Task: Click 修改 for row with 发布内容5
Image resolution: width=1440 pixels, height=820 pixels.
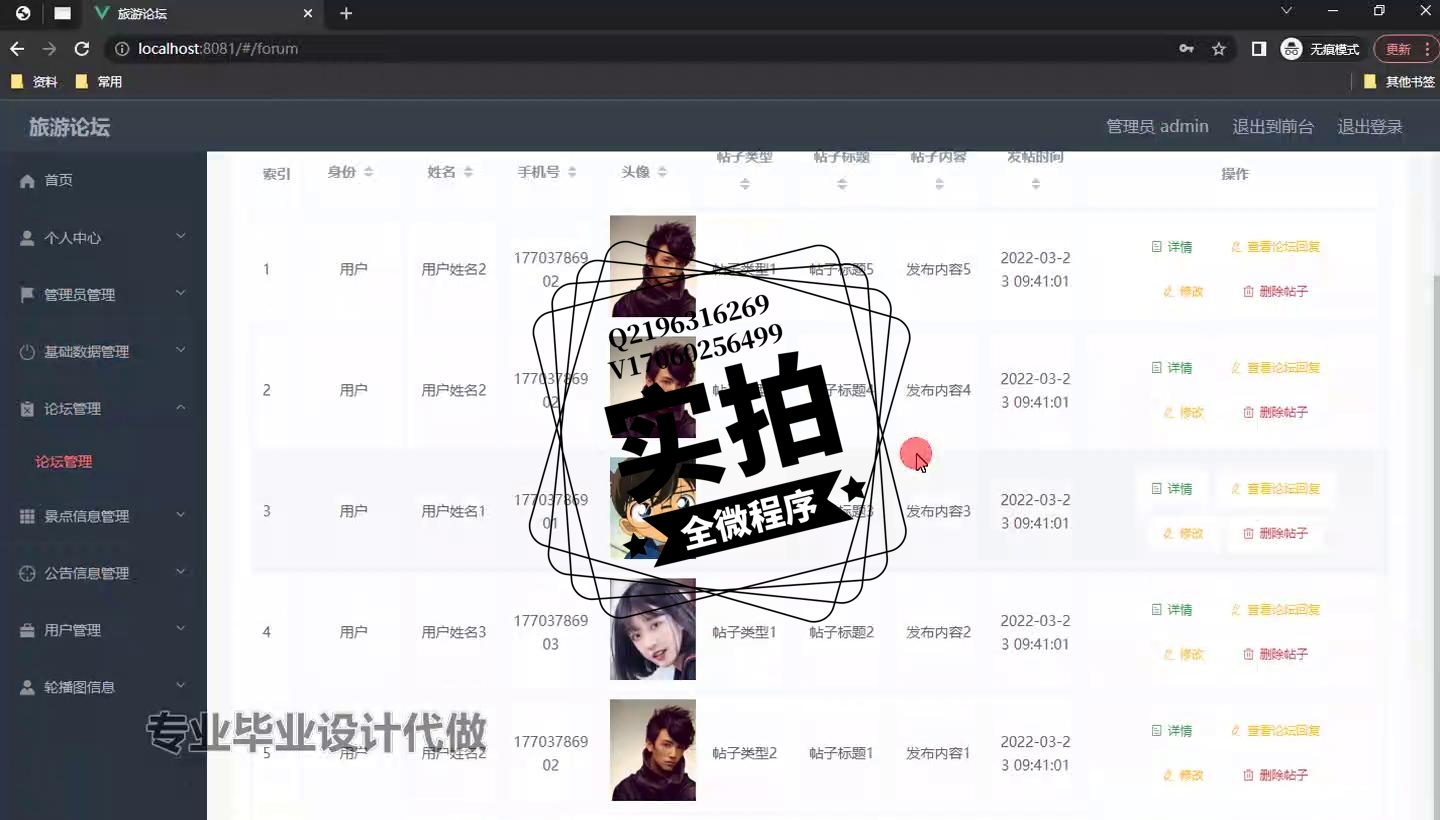Action: (x=1183, y=292)
